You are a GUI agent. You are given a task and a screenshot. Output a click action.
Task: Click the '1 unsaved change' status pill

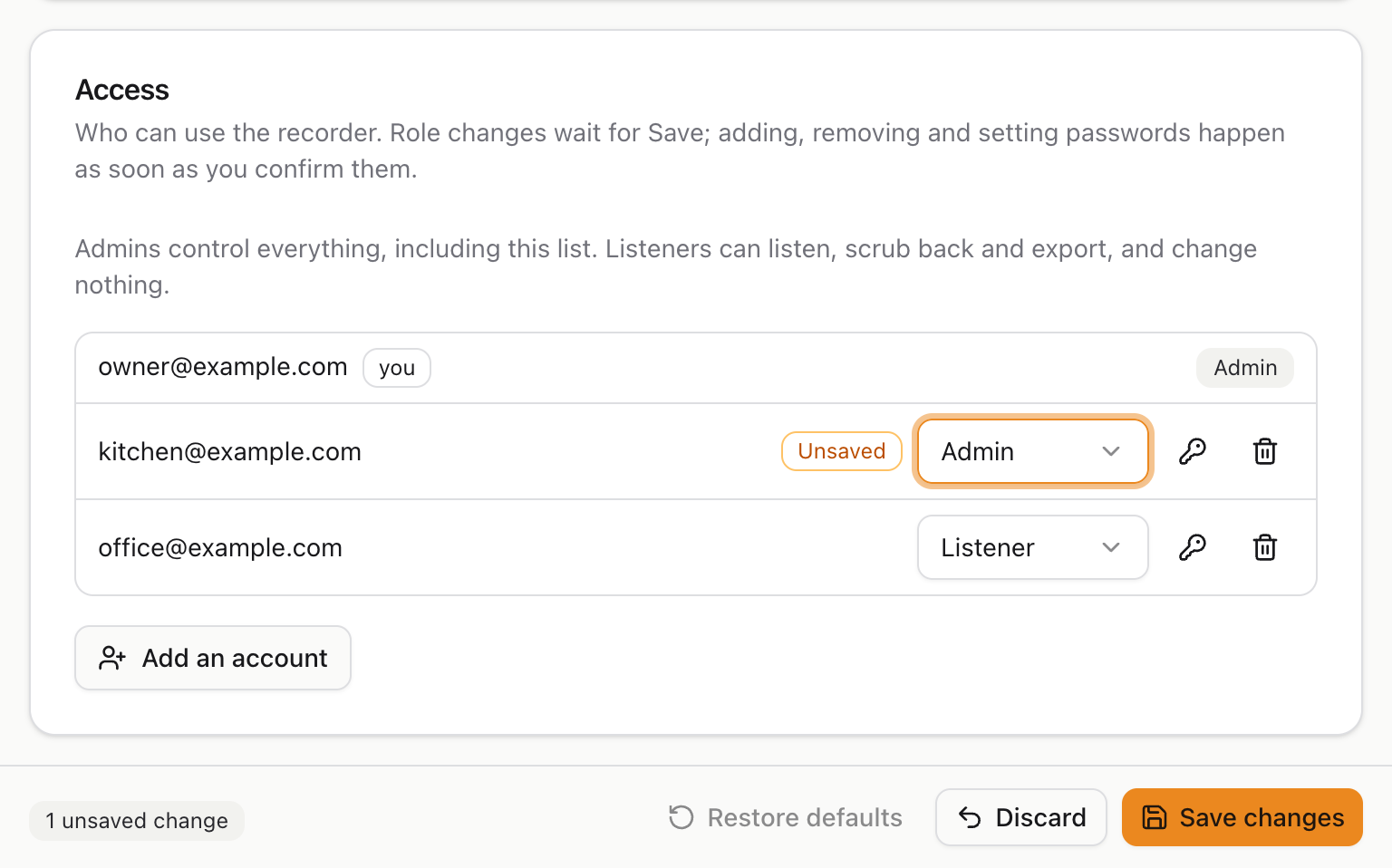point(137,821)
